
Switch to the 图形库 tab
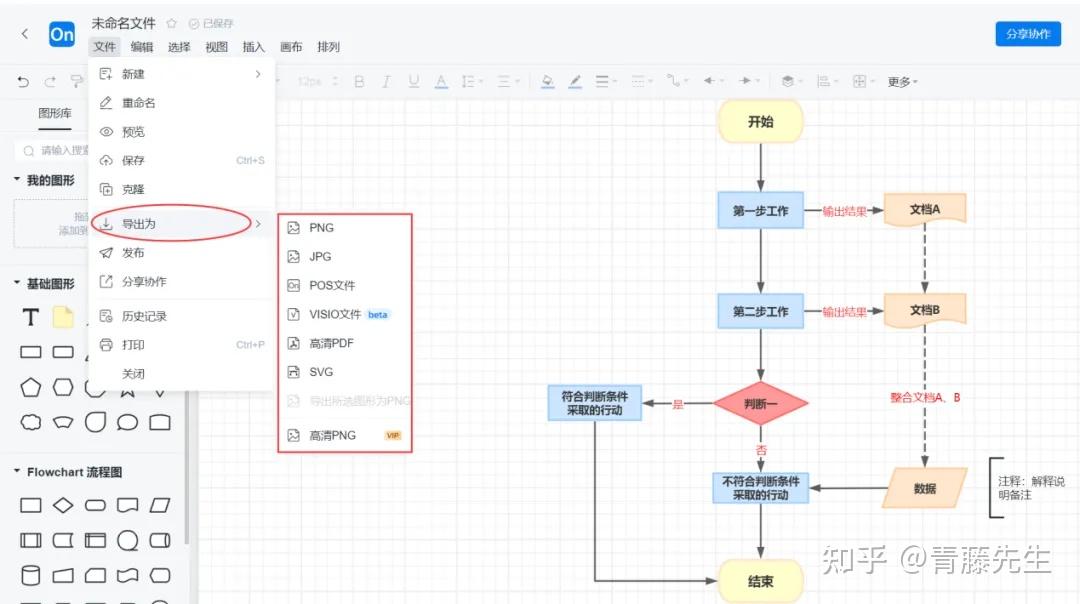point(55,114)
